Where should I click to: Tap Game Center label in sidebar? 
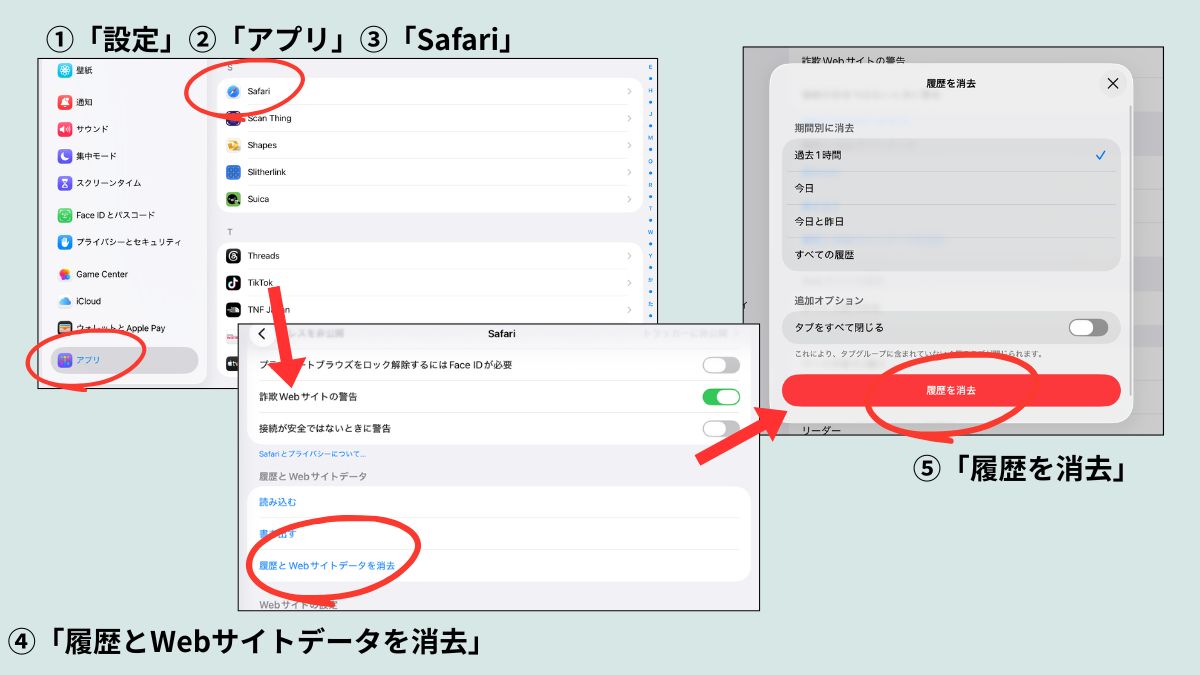[102, 274]
